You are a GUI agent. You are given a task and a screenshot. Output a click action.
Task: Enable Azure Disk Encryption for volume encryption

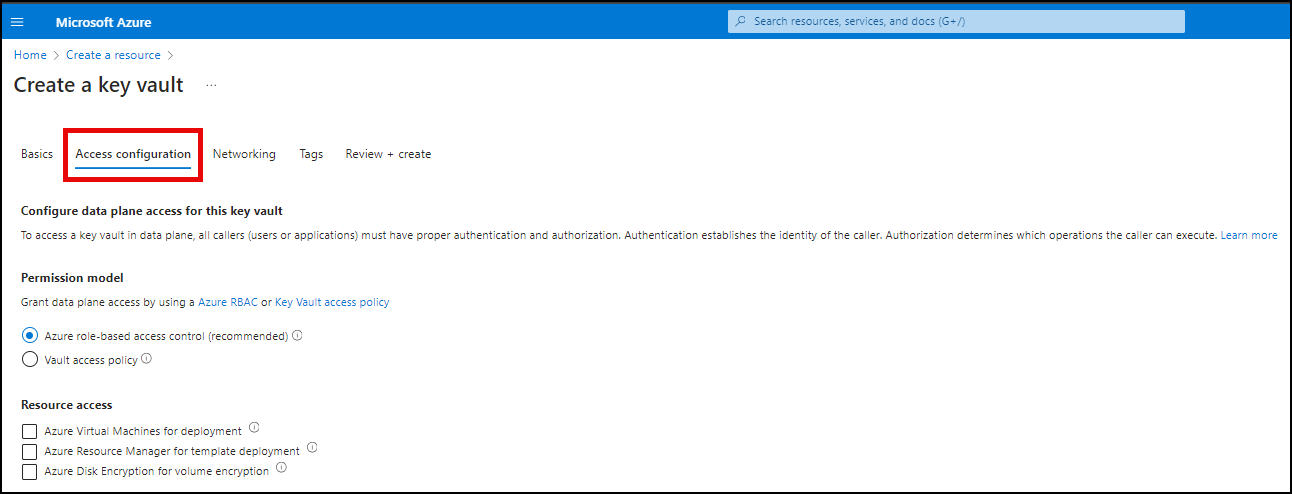click(x=30, y=471)
